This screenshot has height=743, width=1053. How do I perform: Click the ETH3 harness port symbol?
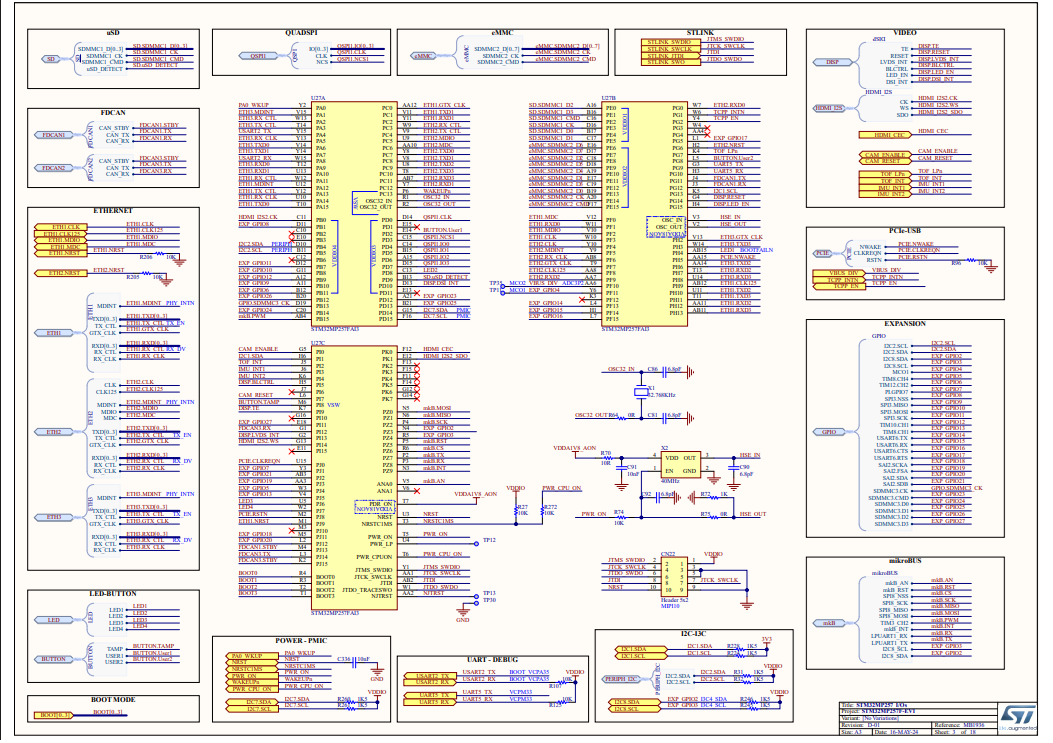[54, 517]
